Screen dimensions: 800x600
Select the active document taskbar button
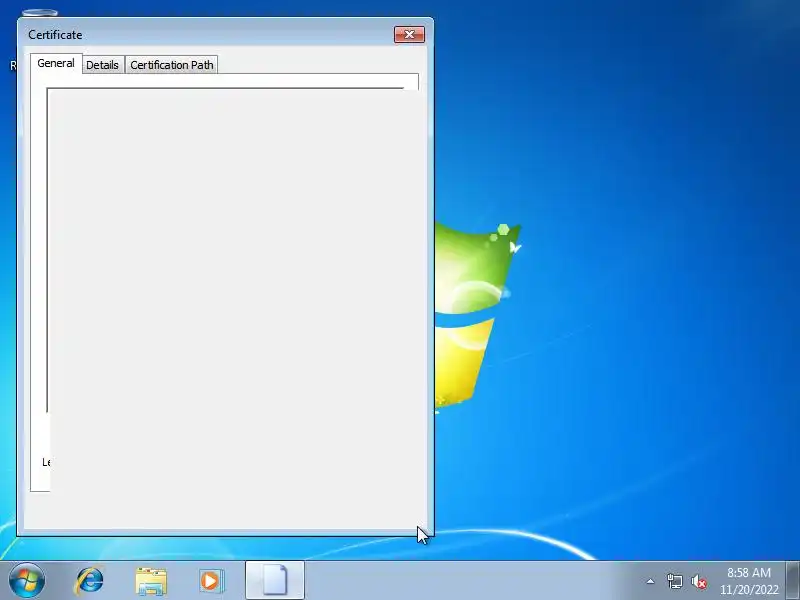pos(275,581)
